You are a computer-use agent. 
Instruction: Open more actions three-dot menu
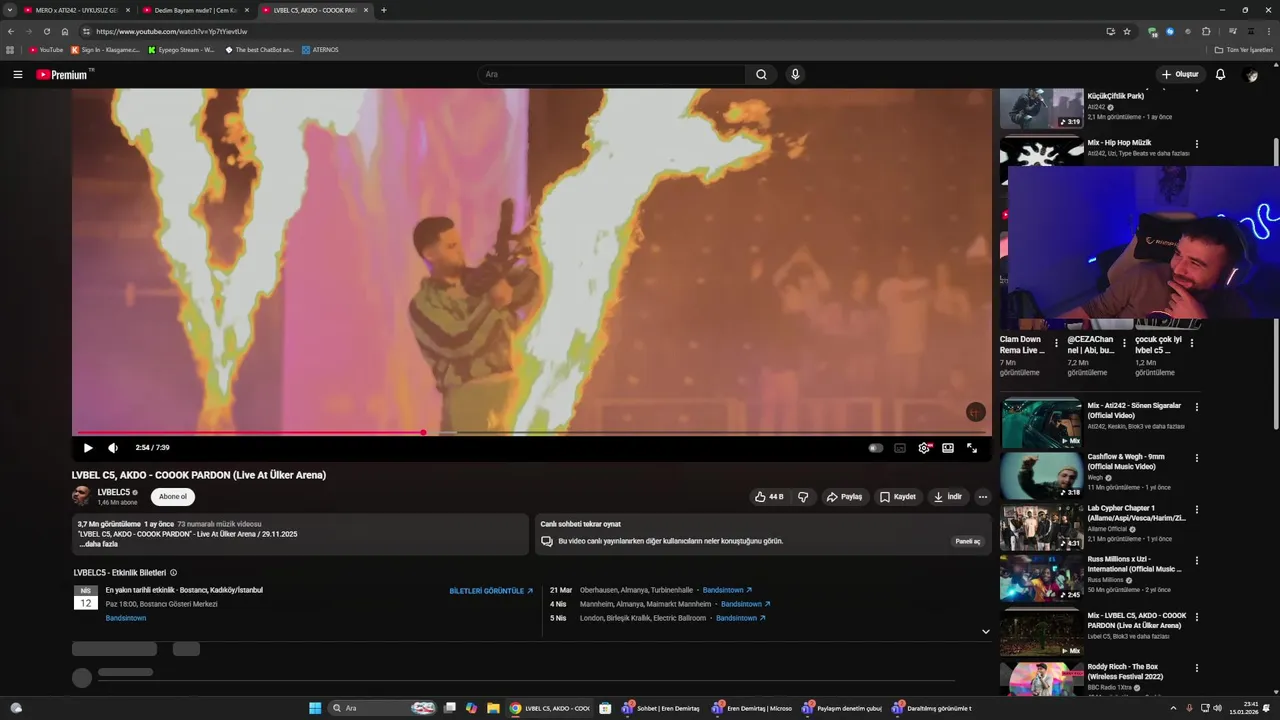[983, 497]
